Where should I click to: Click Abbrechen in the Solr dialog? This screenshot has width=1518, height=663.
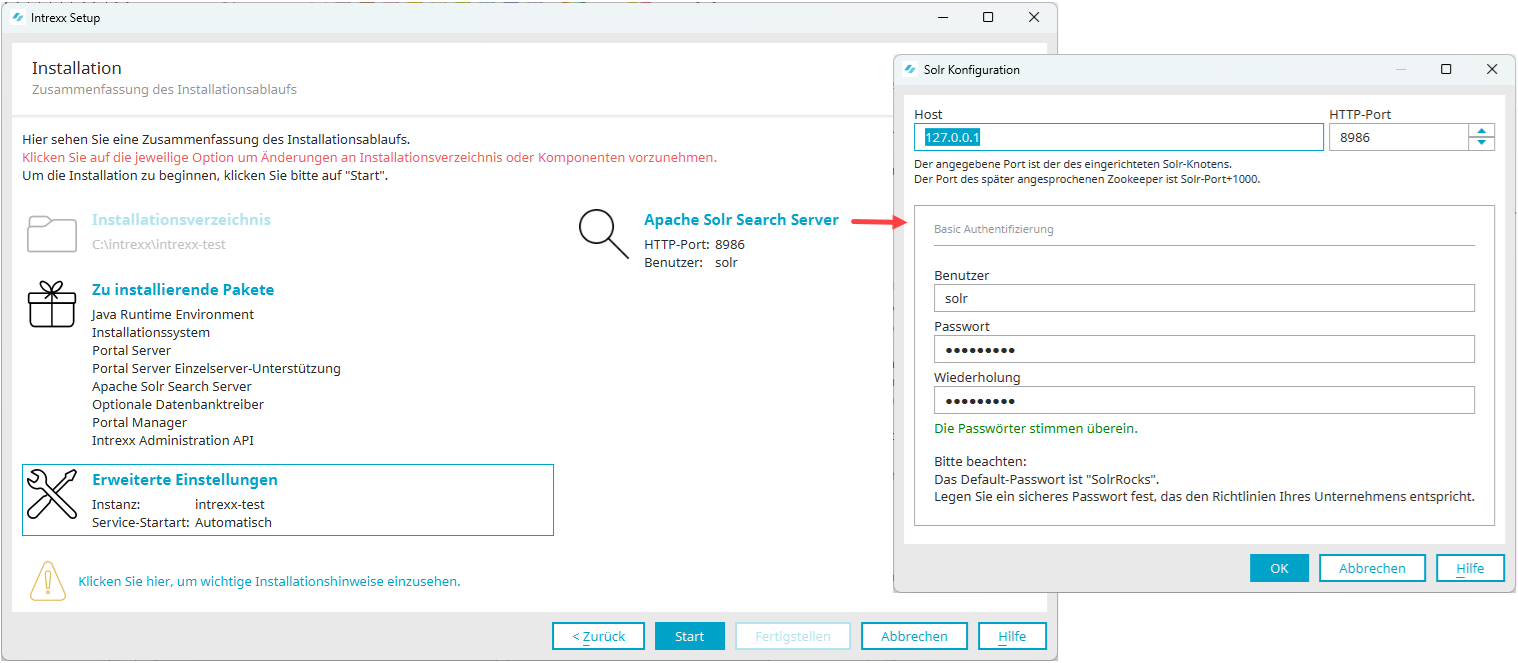[1372, 568]
